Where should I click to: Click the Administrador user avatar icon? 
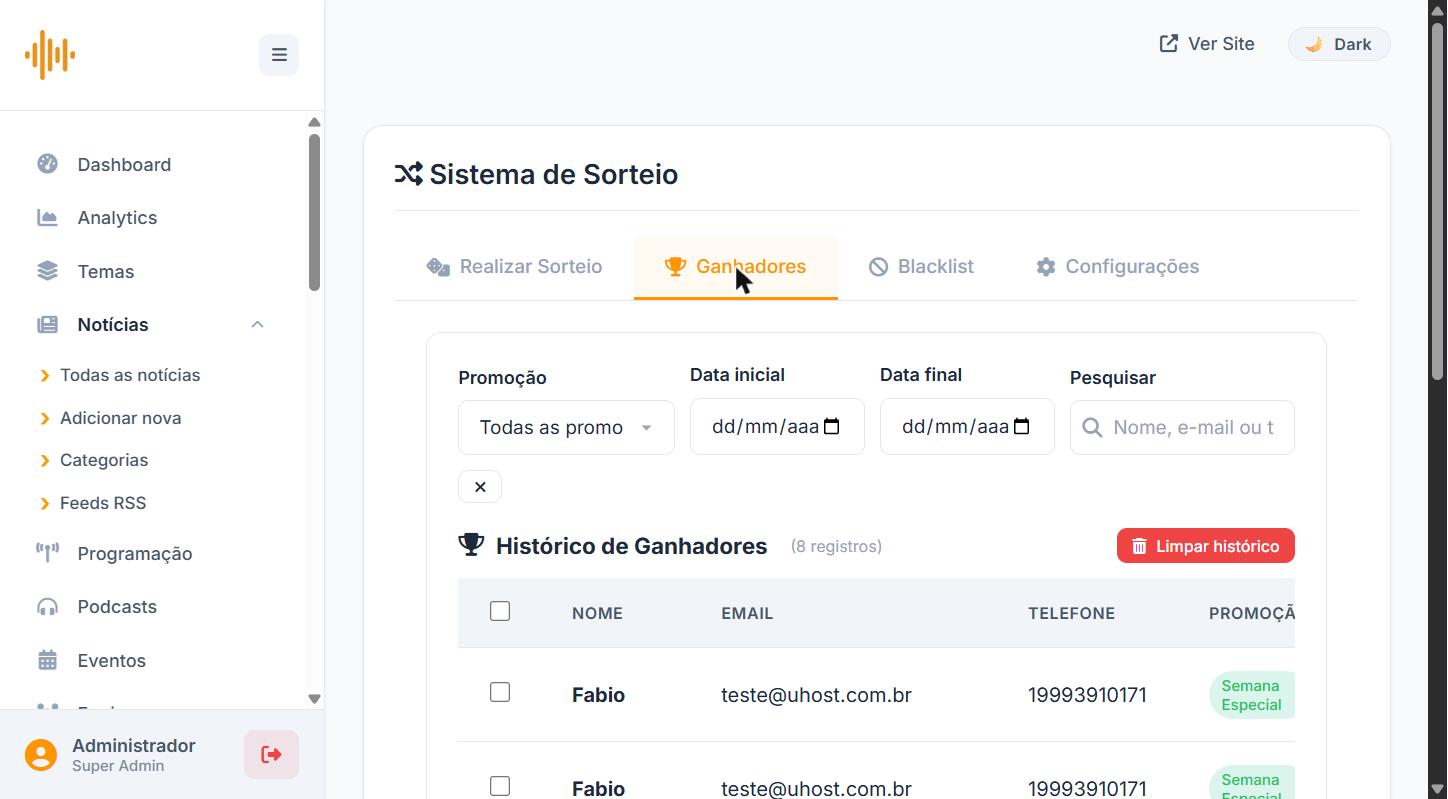(x=41, y=755)
